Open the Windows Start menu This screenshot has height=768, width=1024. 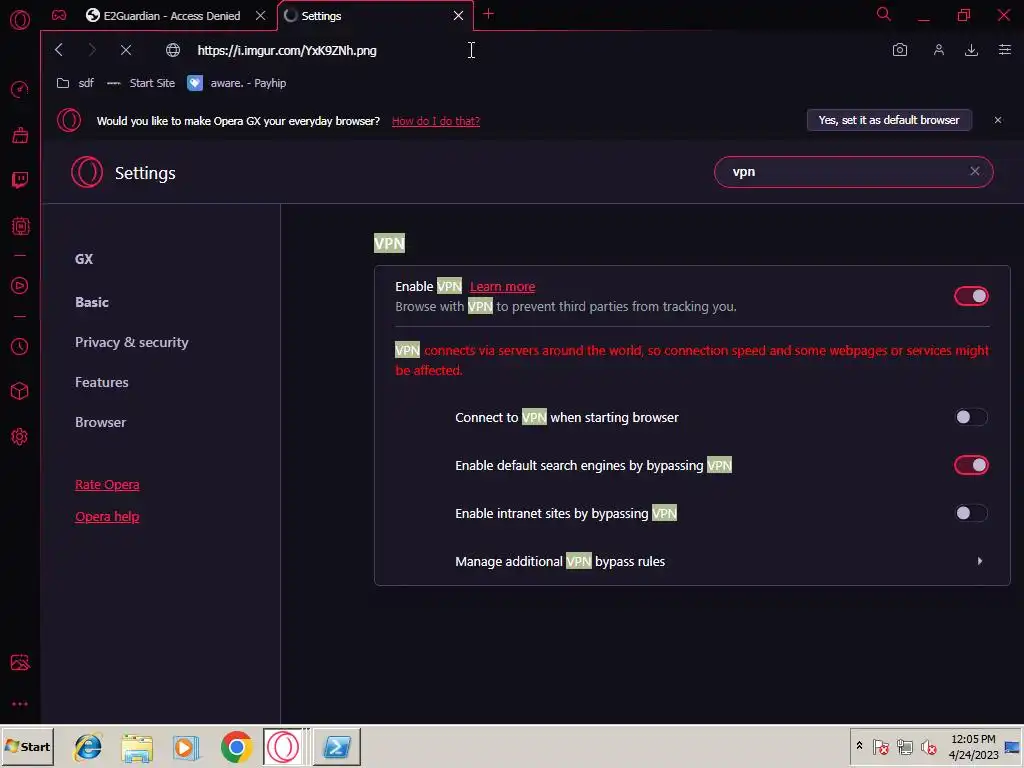27,746
